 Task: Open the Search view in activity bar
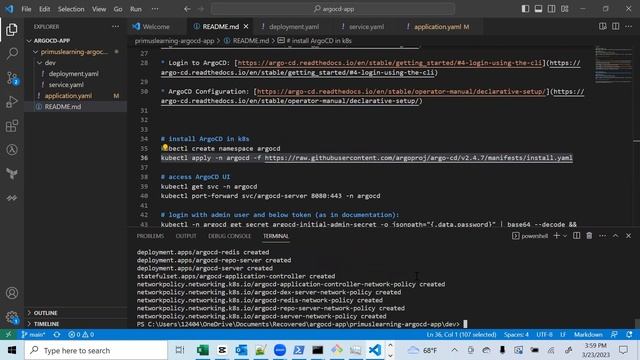point(12,53)
